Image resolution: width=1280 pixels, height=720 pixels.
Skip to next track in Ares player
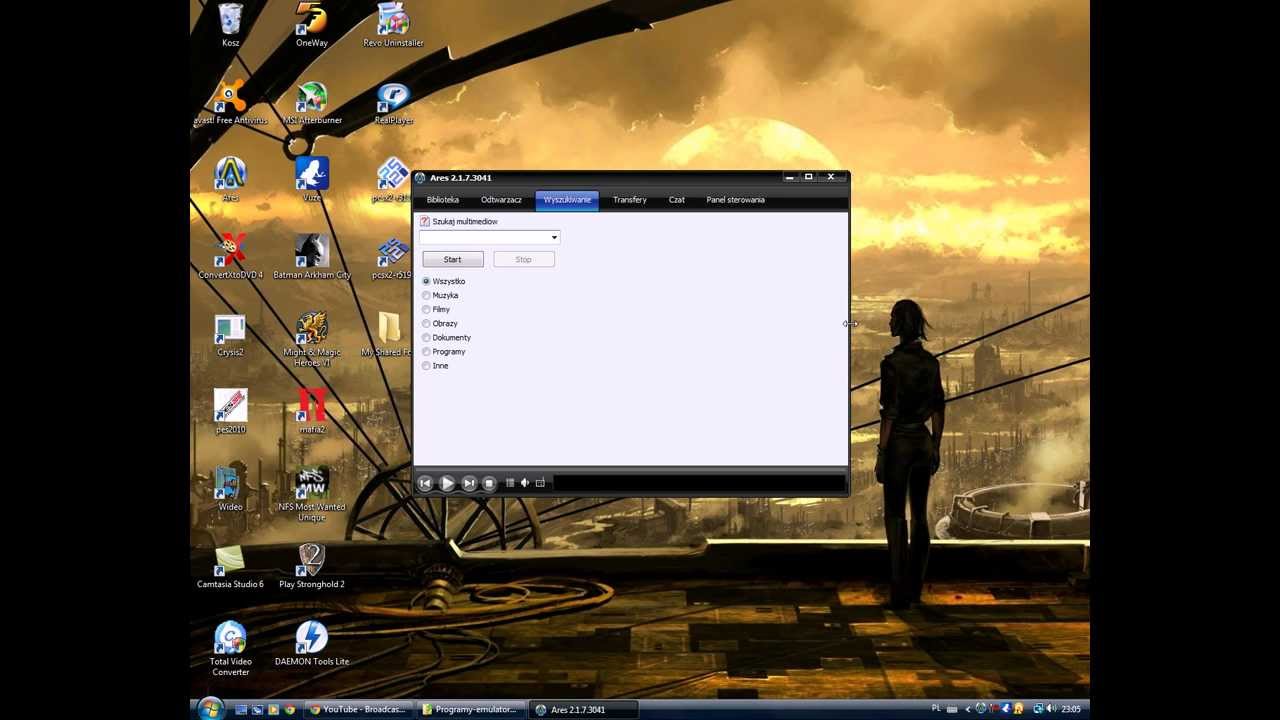469,483
